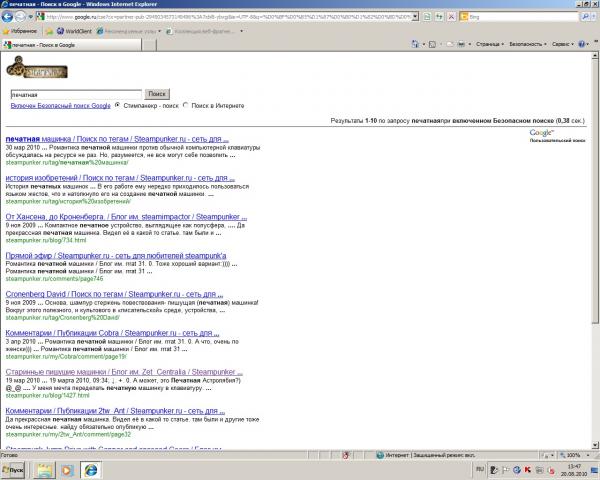The width and height of the screenshot is (600, 480).
Task: Open result Cronenberg David / Поиск по тегам
Action: point(114,294)
